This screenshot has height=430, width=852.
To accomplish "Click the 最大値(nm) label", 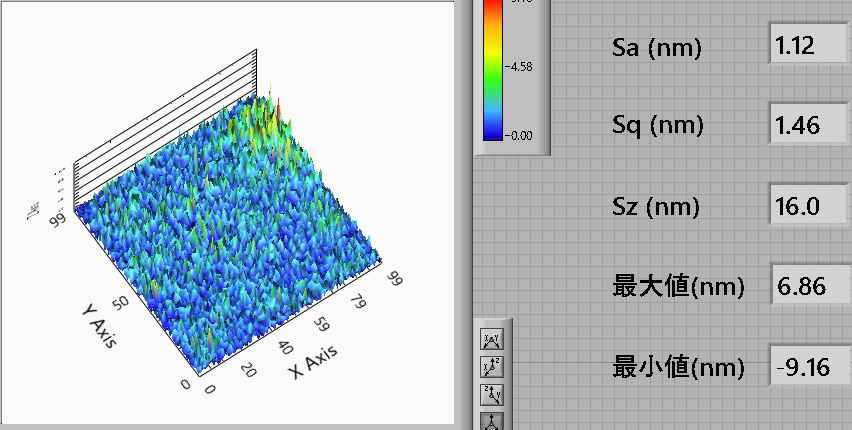I will (678, 287).
